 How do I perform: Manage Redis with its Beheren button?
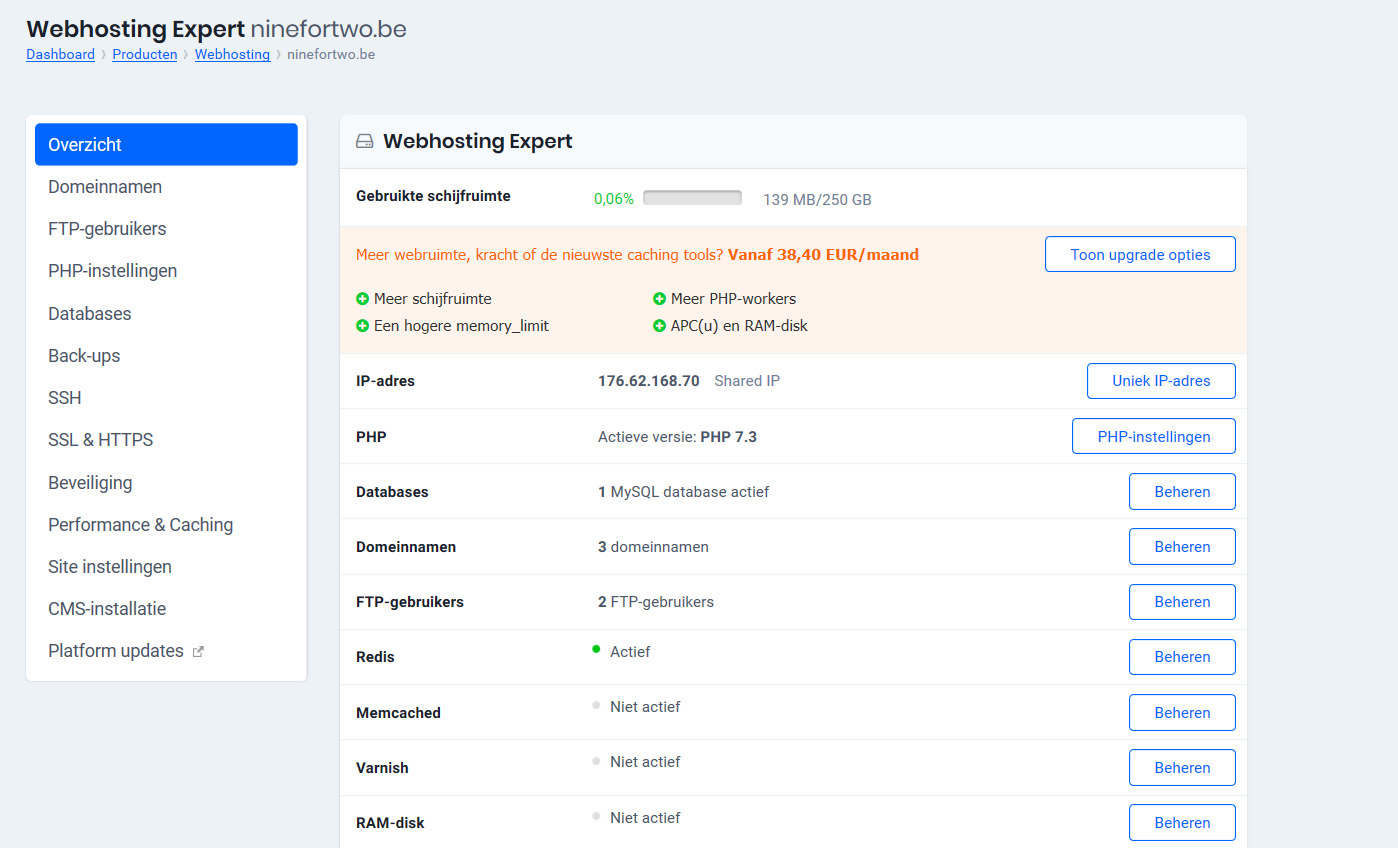[x=1182, y=657]
